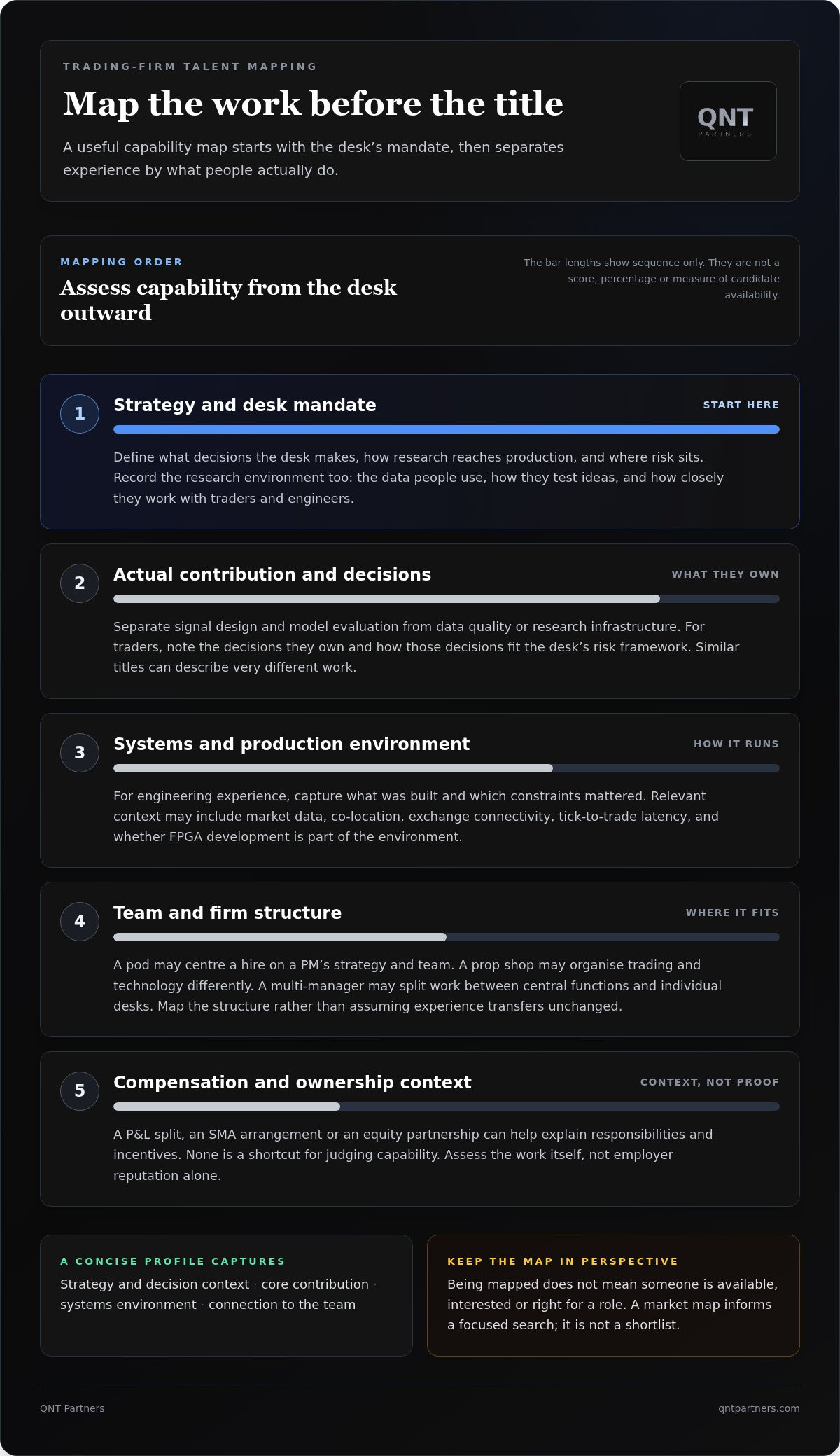Click the blue Strategy and desk mandate bar

click(x=447, y=429)
